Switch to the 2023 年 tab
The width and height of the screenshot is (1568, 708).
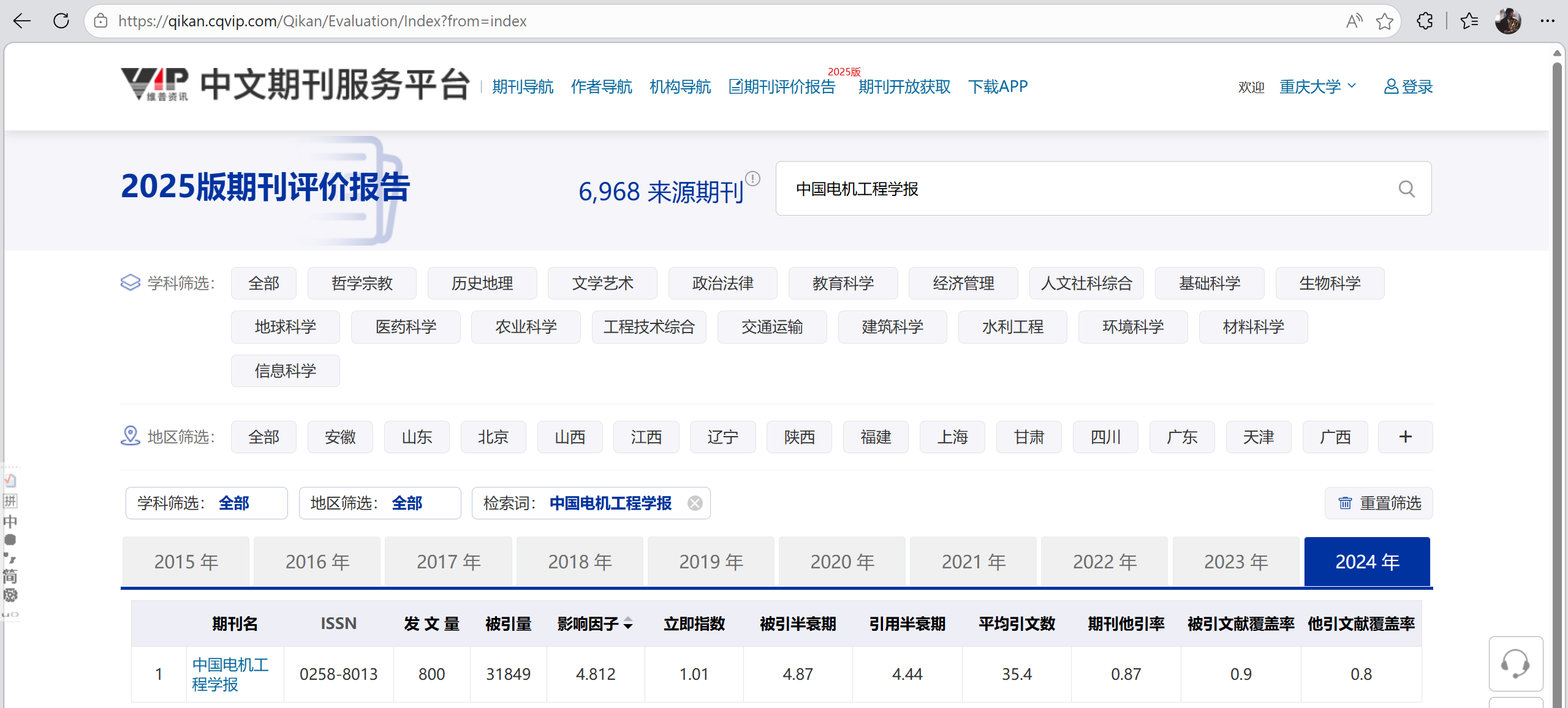[1235, 562]
